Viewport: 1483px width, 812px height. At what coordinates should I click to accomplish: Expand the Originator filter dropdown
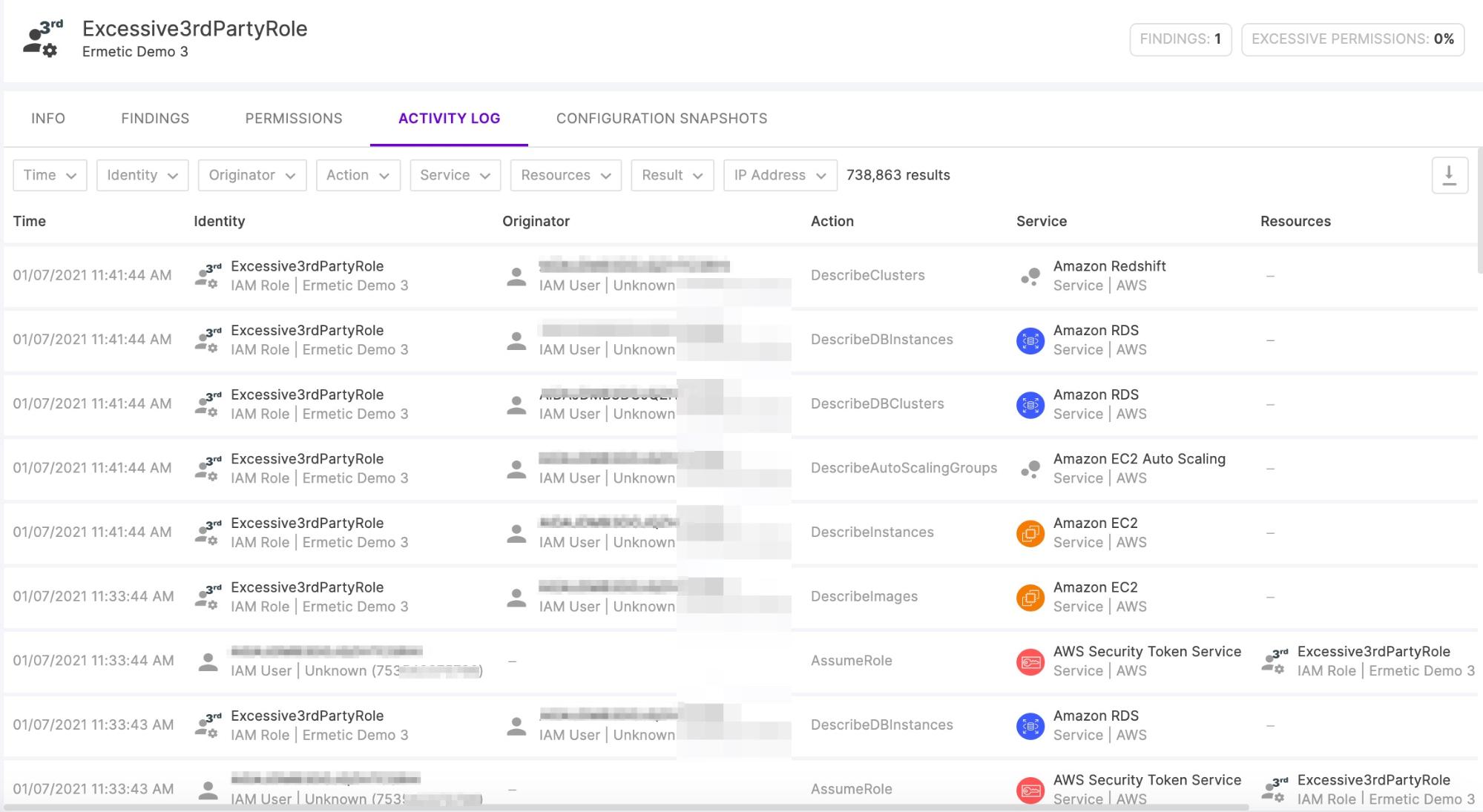pyautogui.click(x=252, y=175)
